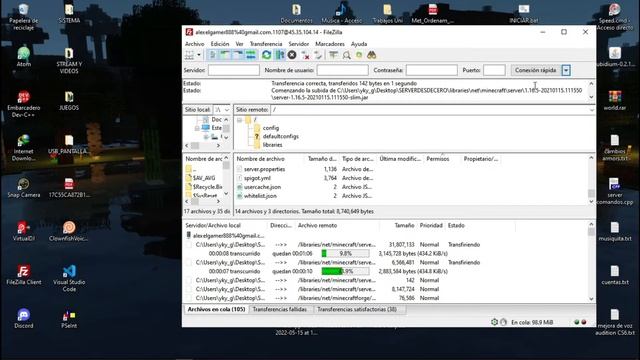Screen dimensions: 640x360
Task: Open the Sitio remoto path dropdown
Action: tap(591, 110)
